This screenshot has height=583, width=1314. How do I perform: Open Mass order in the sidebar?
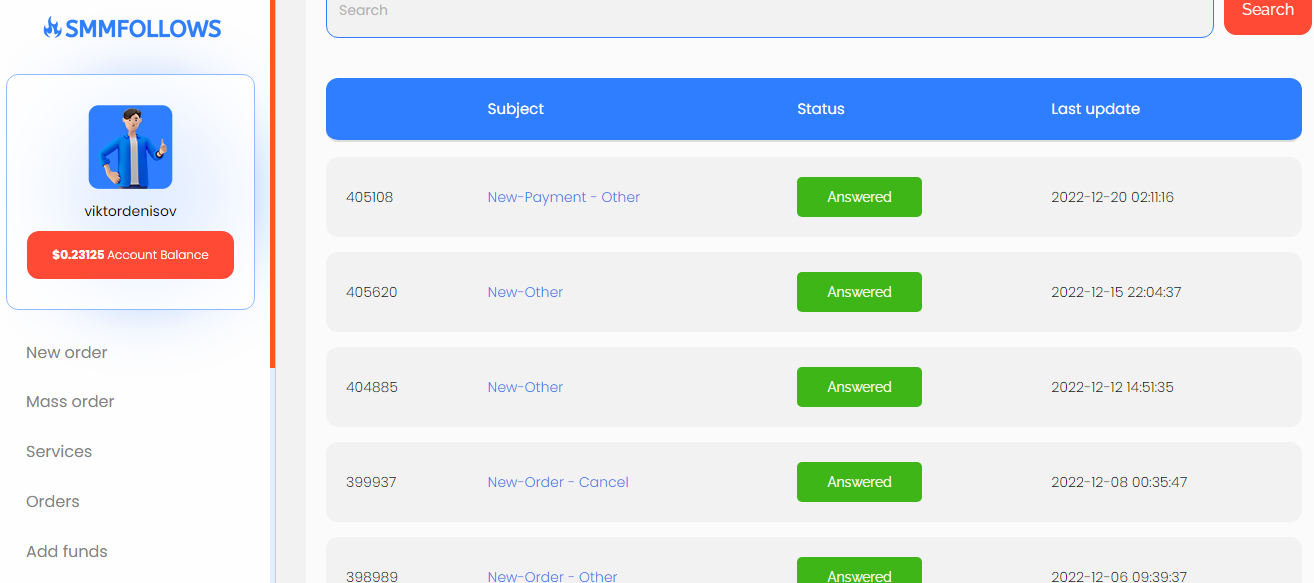tap(70, 401)
